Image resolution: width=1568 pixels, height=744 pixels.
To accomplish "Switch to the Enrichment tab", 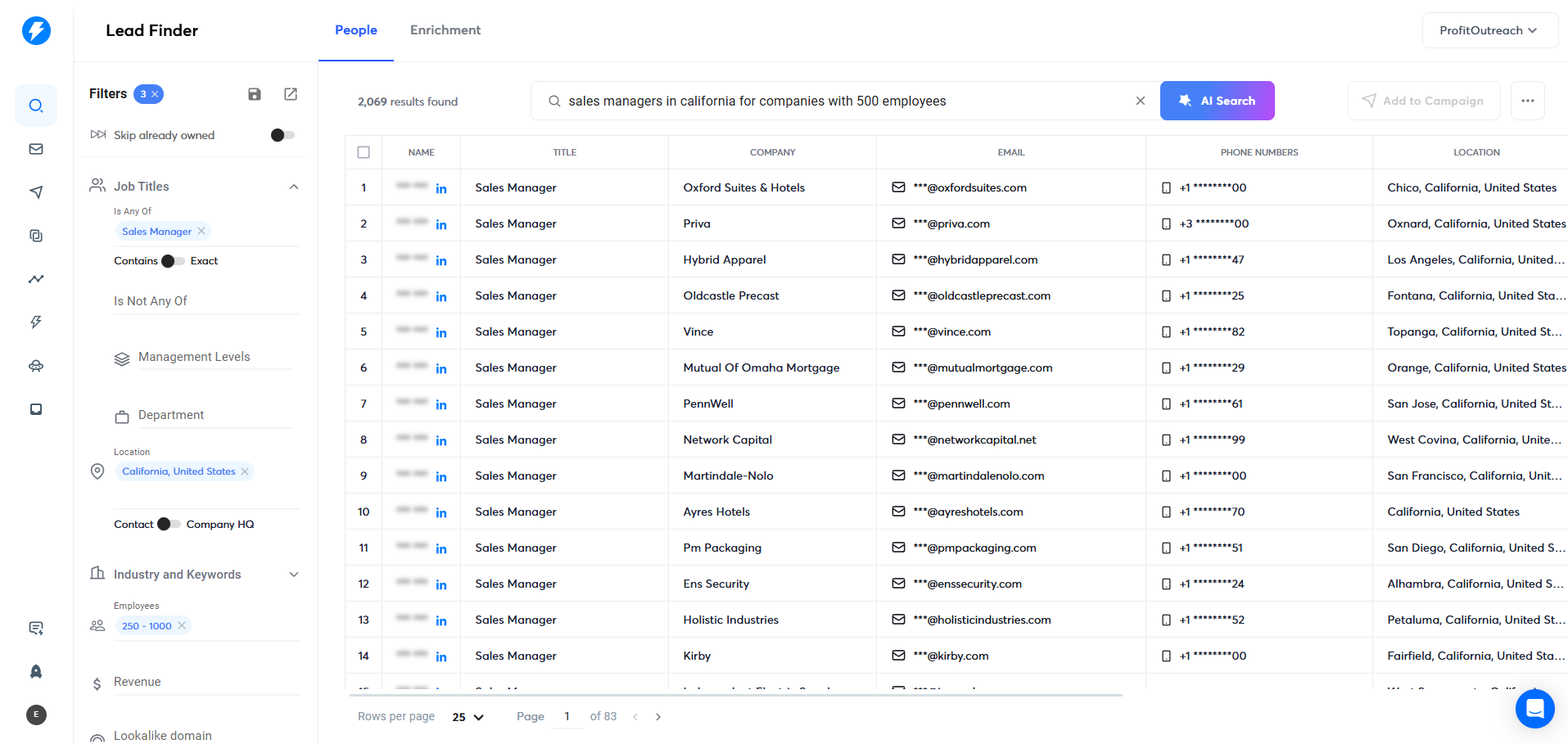I will (445, 29).
